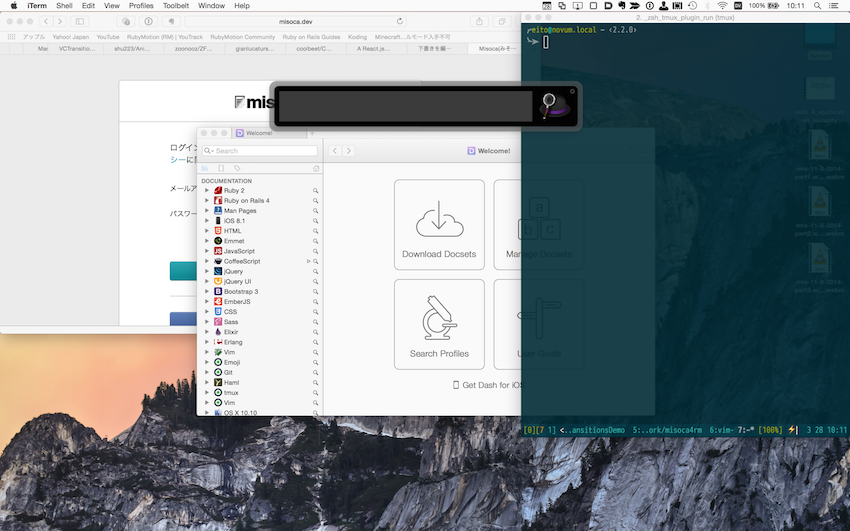Open Search Profiles in Dash
The width and height of the screenshot is (850, 531).
point(439,324)
